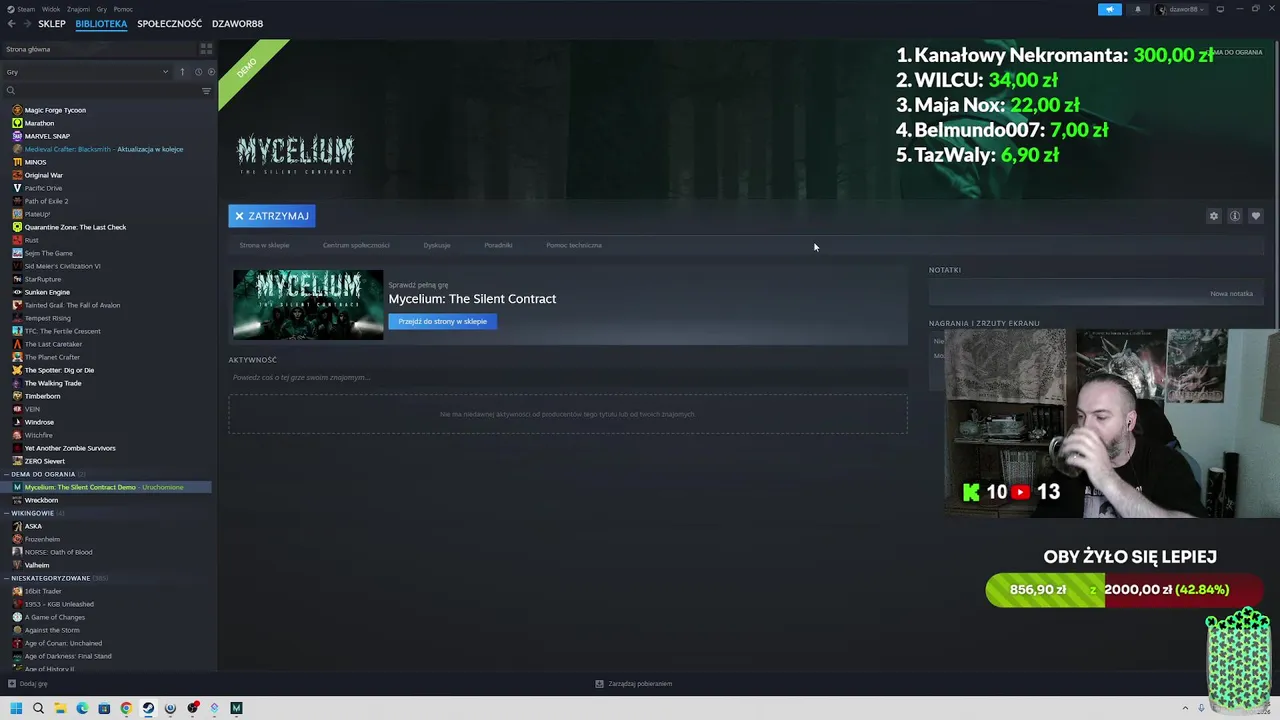
Task: Open the notifications bell
Action: point(1137,9)
